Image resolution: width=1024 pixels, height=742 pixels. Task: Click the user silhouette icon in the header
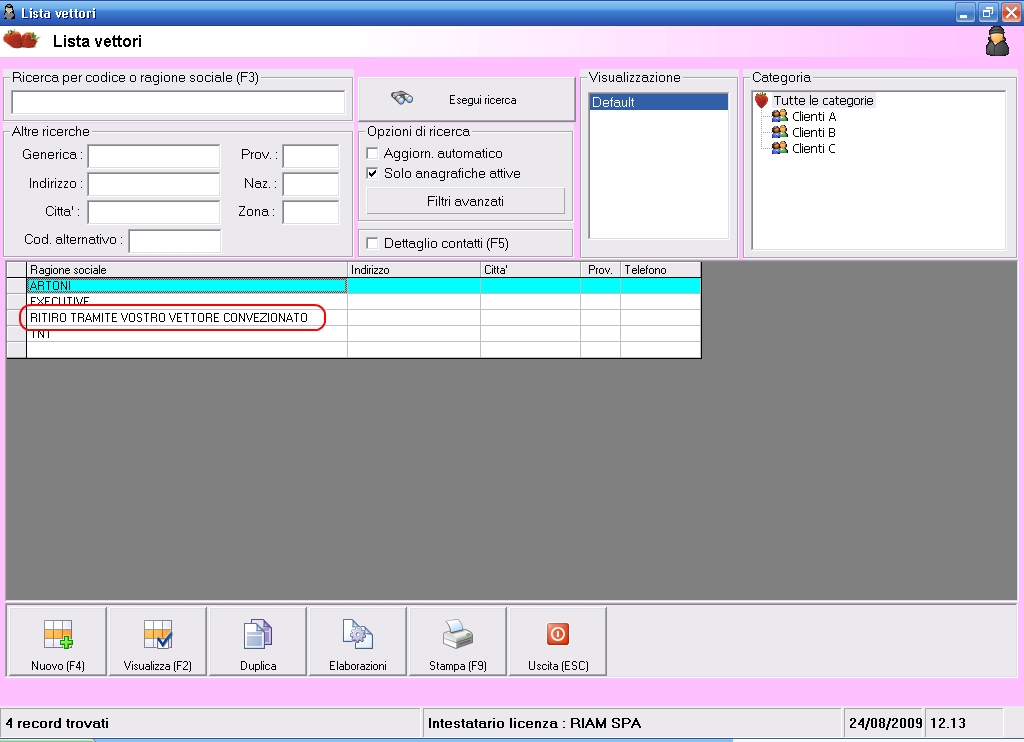coord(997,41)
